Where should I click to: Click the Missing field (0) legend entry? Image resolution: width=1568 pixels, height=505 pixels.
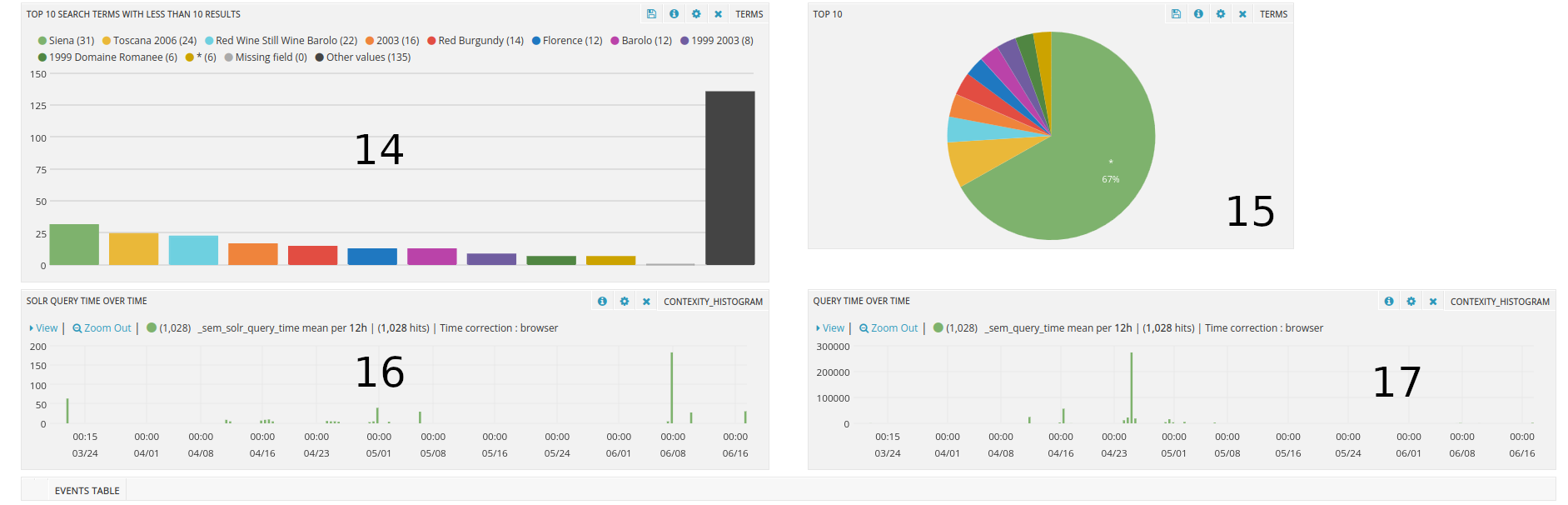tap(266, 57)
